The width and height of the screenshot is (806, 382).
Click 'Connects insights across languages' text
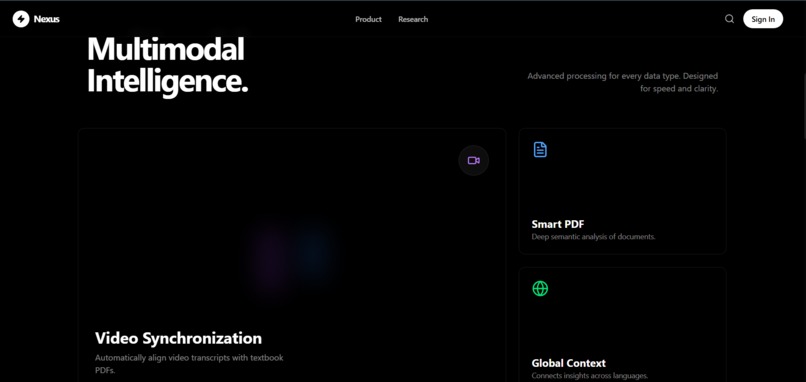coord(590,376)
